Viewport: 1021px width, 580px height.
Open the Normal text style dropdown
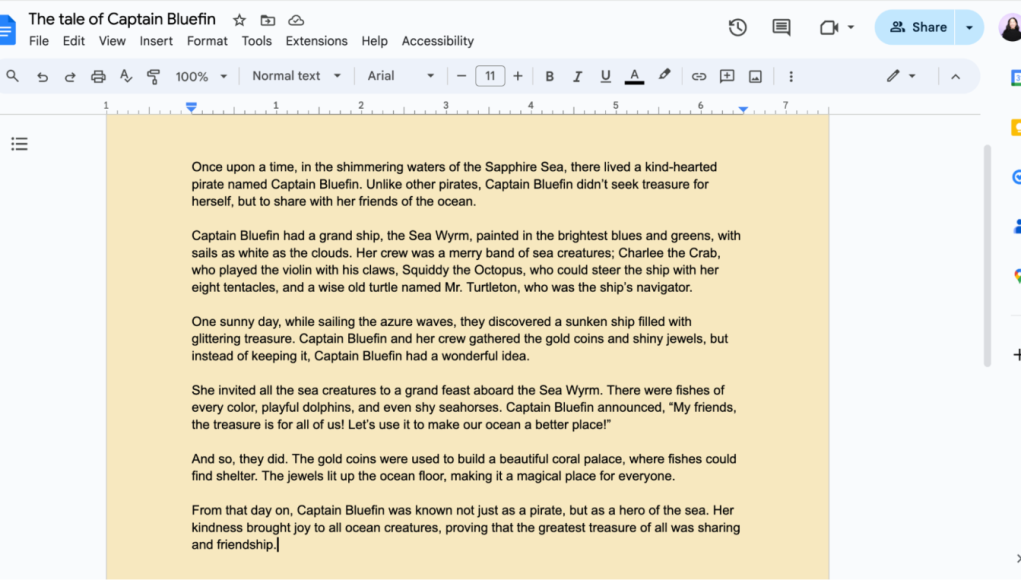click(296, 76)
